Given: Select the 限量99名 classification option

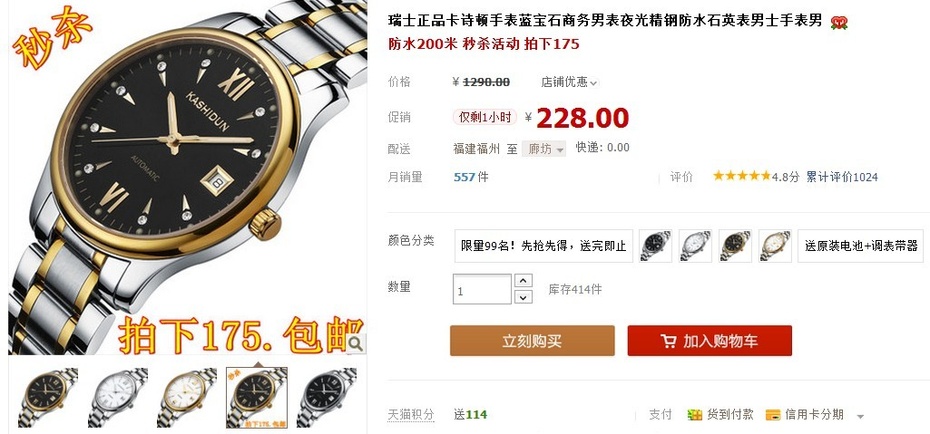Looking at the screenshot, I should point(544,246).
